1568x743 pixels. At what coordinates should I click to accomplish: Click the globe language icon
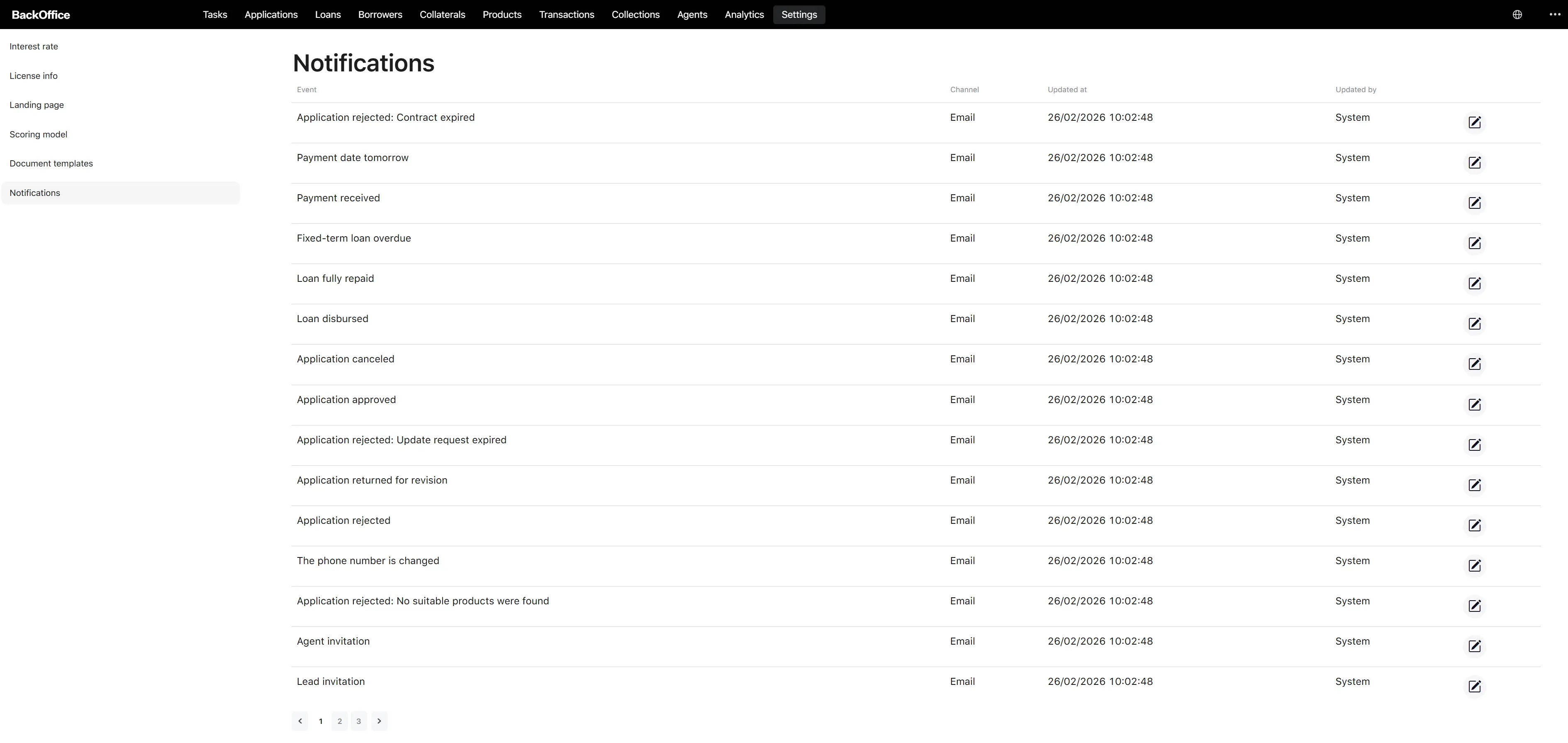pyautogui.click(x=1517, y=15)
